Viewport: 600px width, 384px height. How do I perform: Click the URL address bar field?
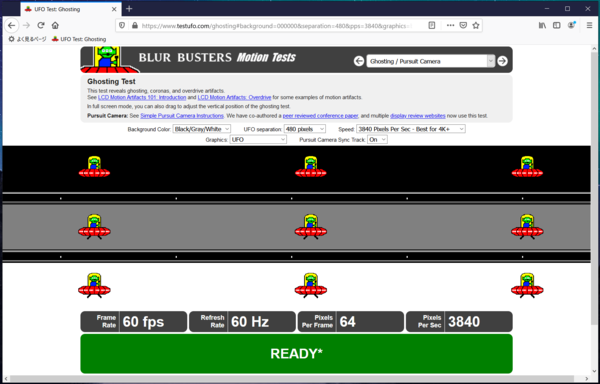[x=276, y=26]
